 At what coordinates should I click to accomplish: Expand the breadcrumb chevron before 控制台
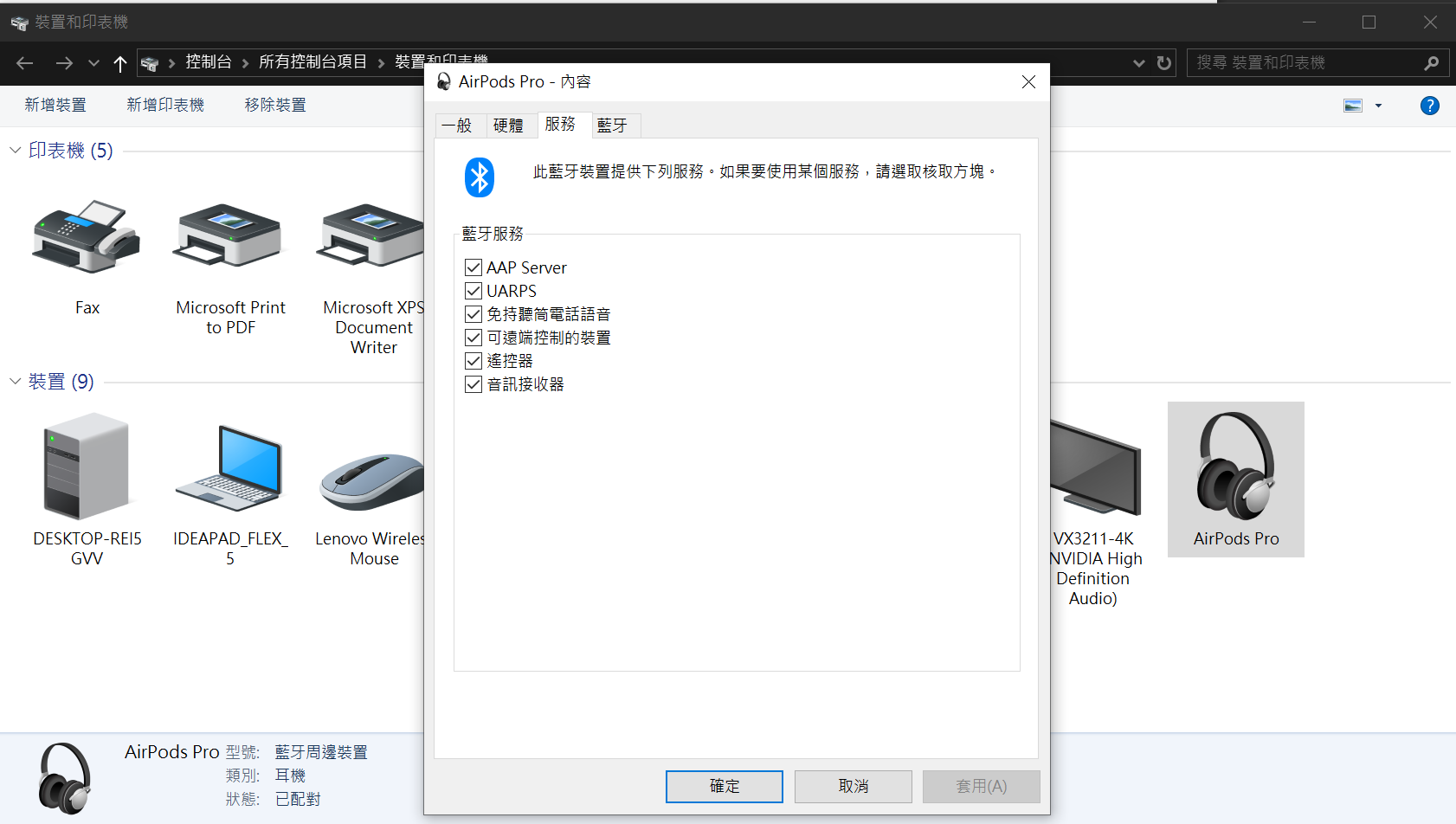tap(171, 63)
